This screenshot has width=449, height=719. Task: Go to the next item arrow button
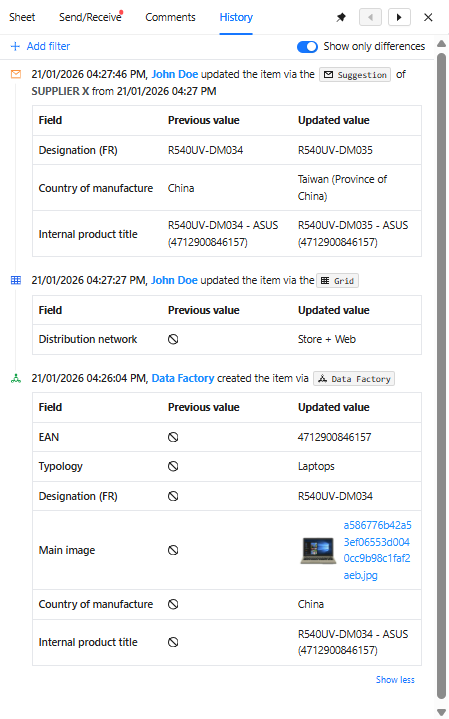tap(399, 17)
